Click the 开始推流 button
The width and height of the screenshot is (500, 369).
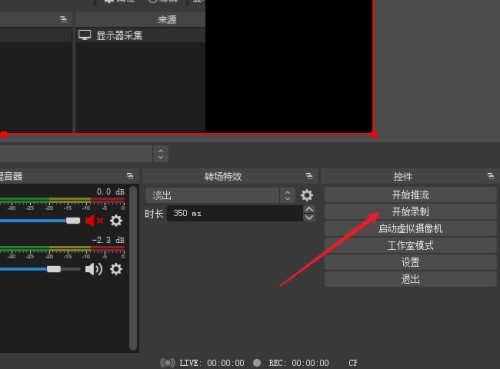[x=410, y=195]
